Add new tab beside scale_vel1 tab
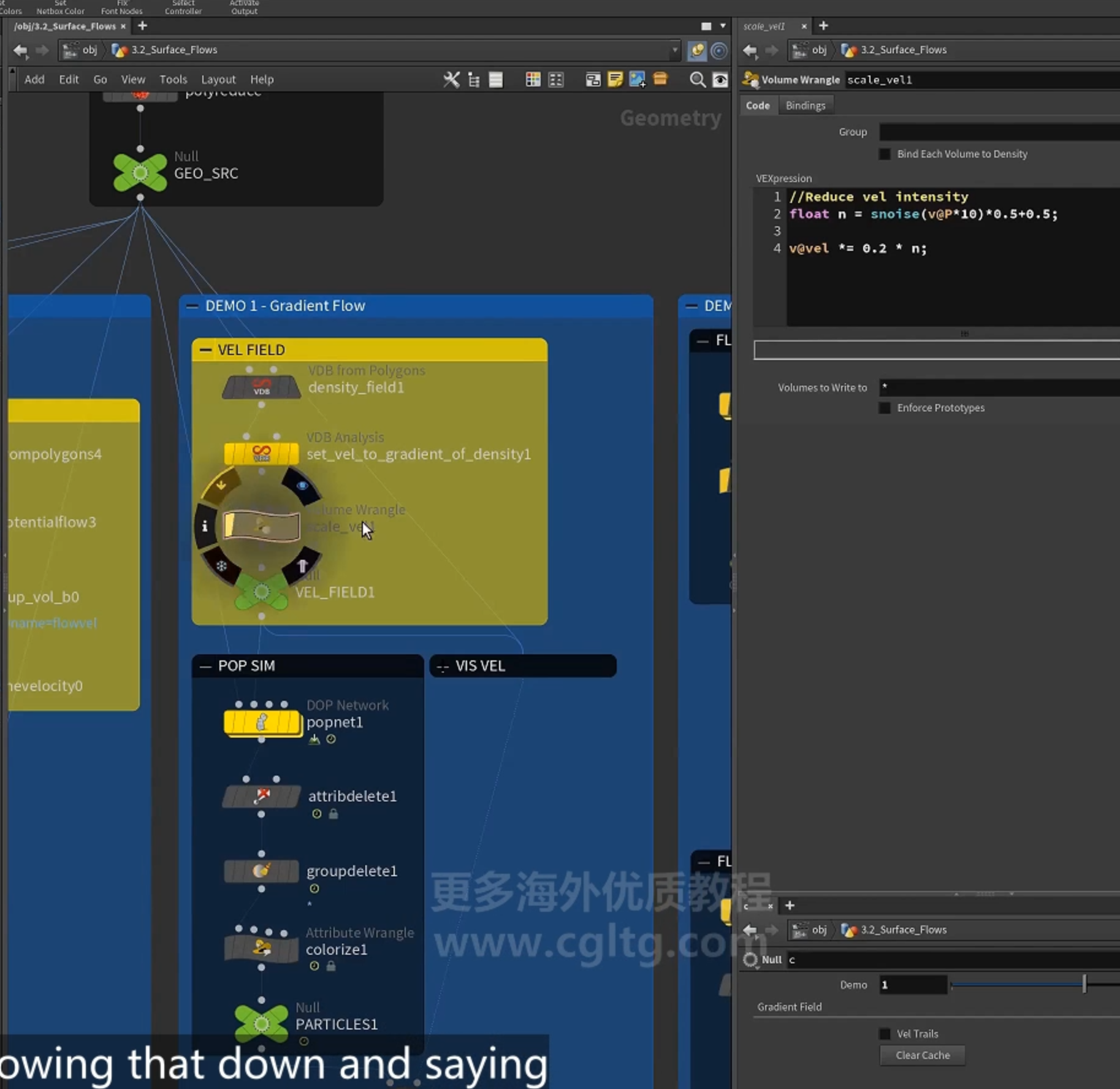The height and width of the screenshot is (1089, 1120). pyautogui.click(x=823, y=26)
